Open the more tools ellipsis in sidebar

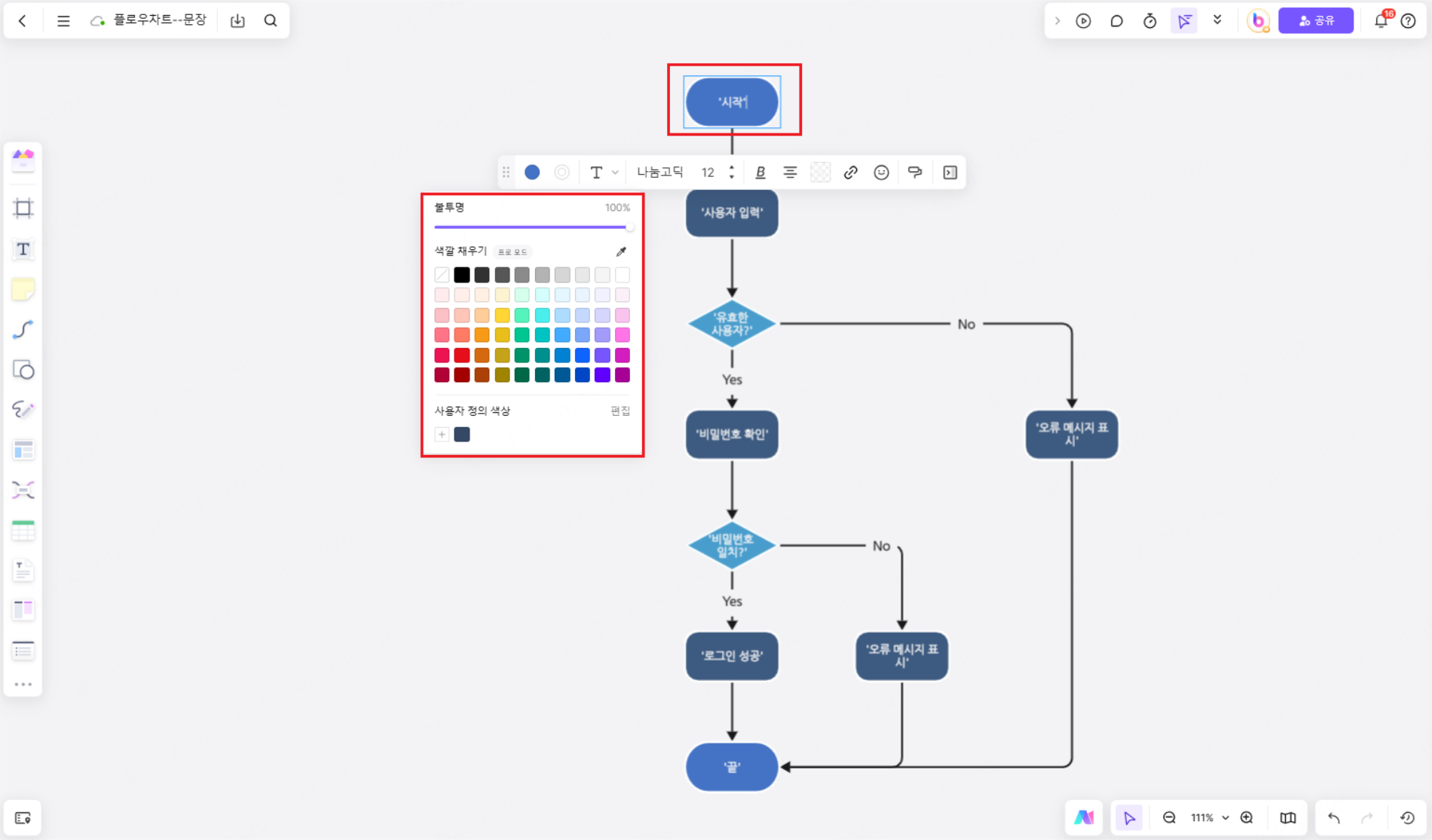(23, 684)
